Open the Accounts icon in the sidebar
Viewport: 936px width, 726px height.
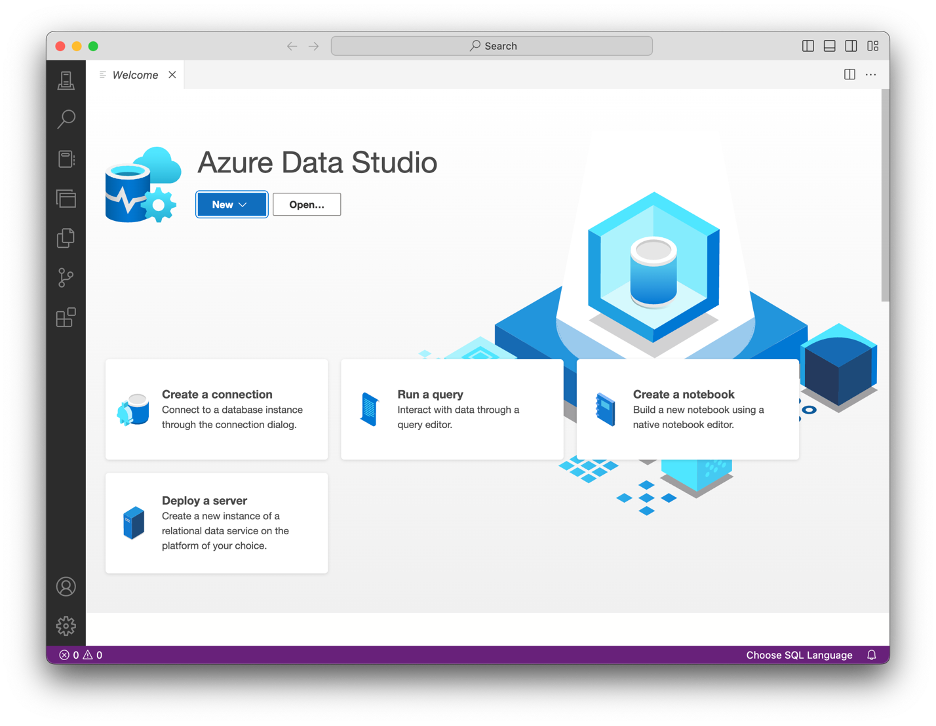coord(66,587)
